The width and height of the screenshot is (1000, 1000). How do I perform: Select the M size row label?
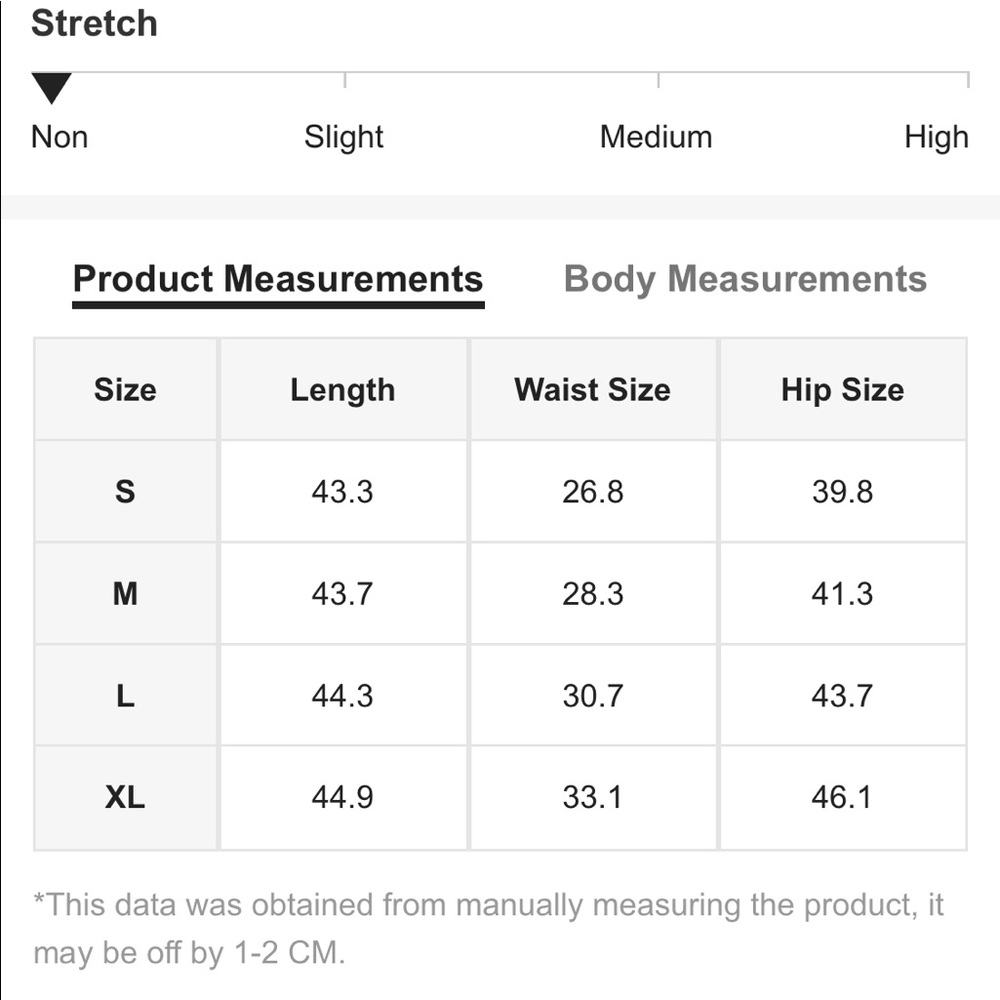(125, 594)
